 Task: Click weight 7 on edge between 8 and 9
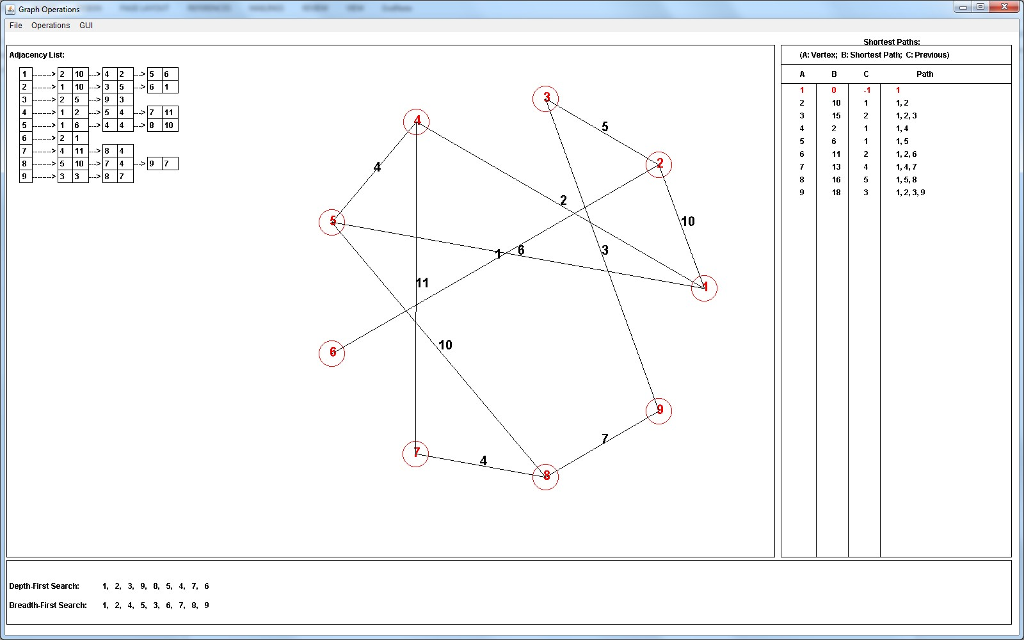coord(605,439)
